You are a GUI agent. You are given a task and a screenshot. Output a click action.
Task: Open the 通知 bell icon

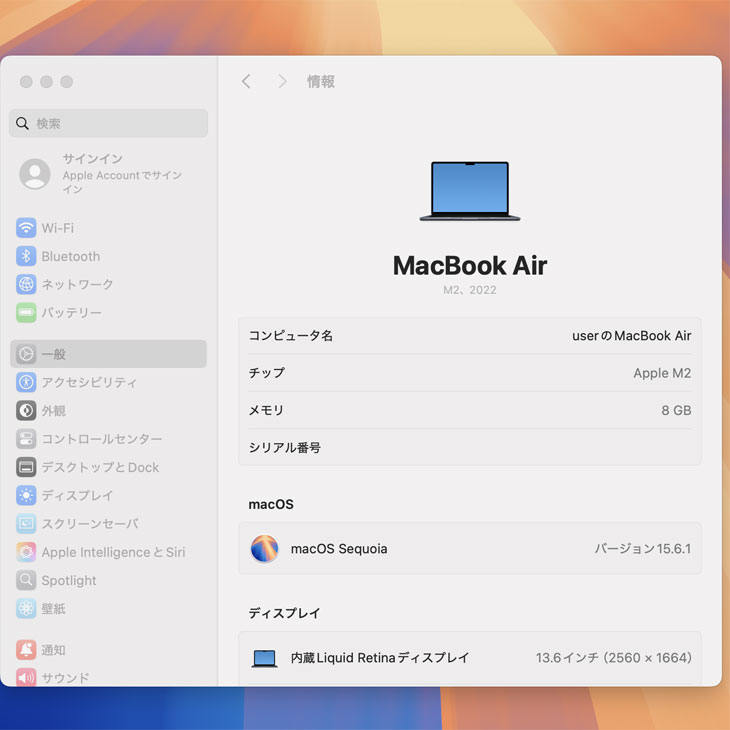[x=26, y=650]
